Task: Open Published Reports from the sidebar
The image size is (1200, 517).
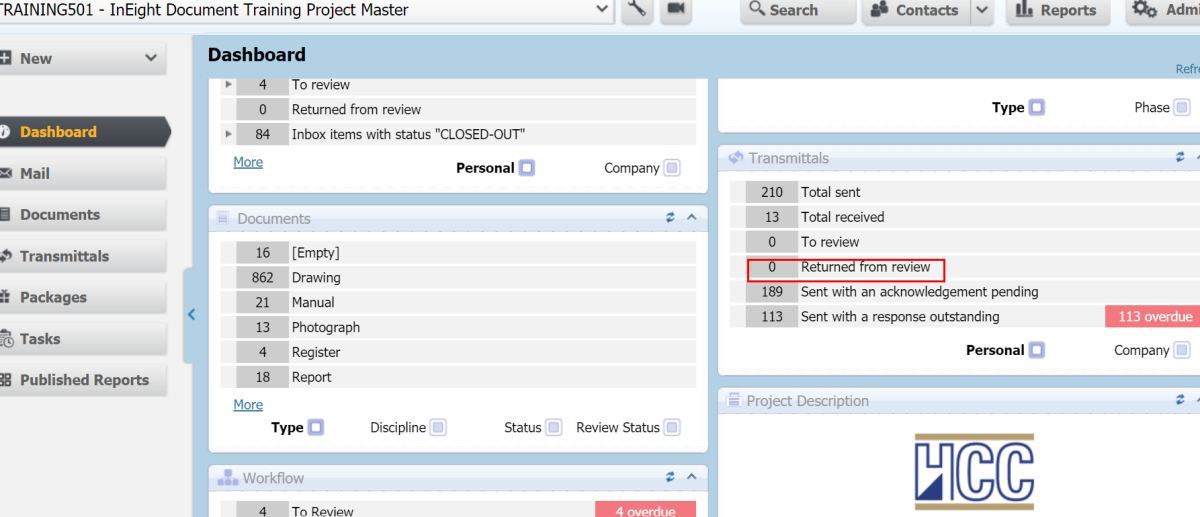Action: pyautogui.click(x=82, y=380)
